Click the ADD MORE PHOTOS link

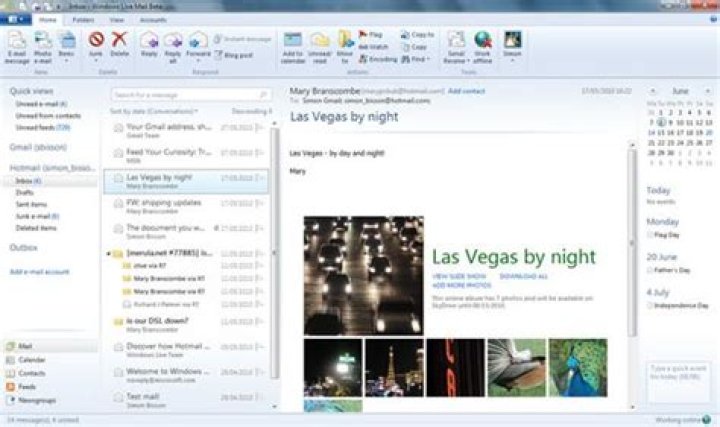tap(461, 286)
